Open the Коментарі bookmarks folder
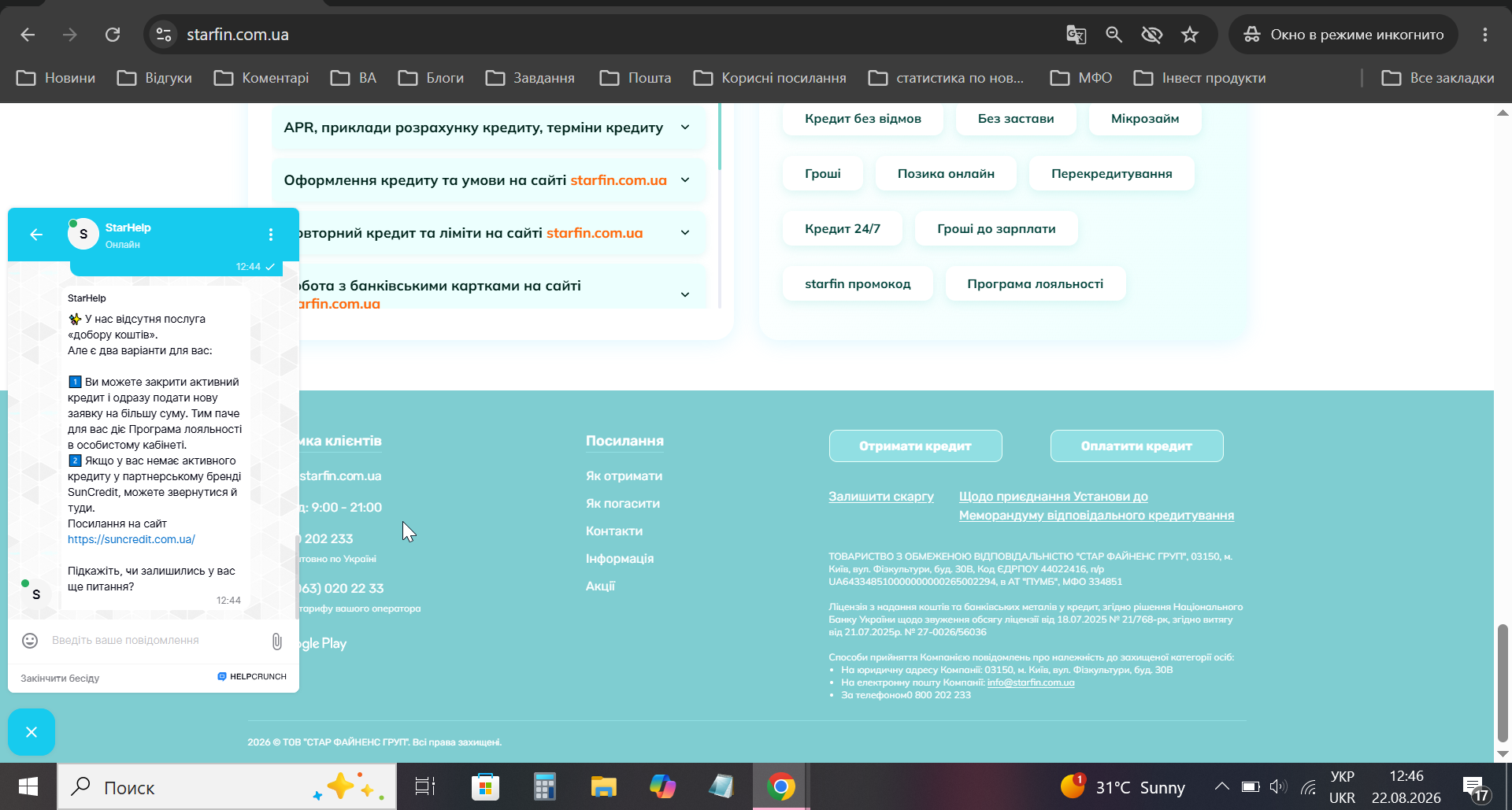Screen dimensions: 1512x810 tap(261, 78)
